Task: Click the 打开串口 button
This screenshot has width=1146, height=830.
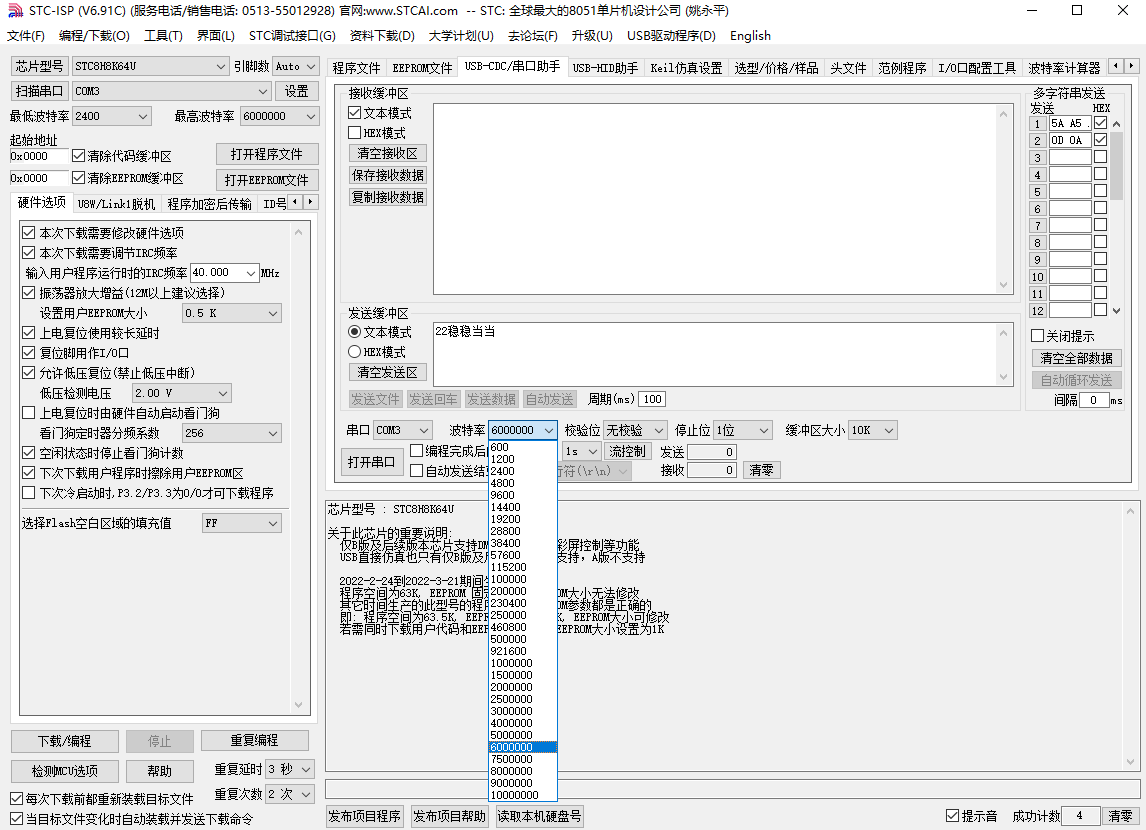Action: coord(371,462)
